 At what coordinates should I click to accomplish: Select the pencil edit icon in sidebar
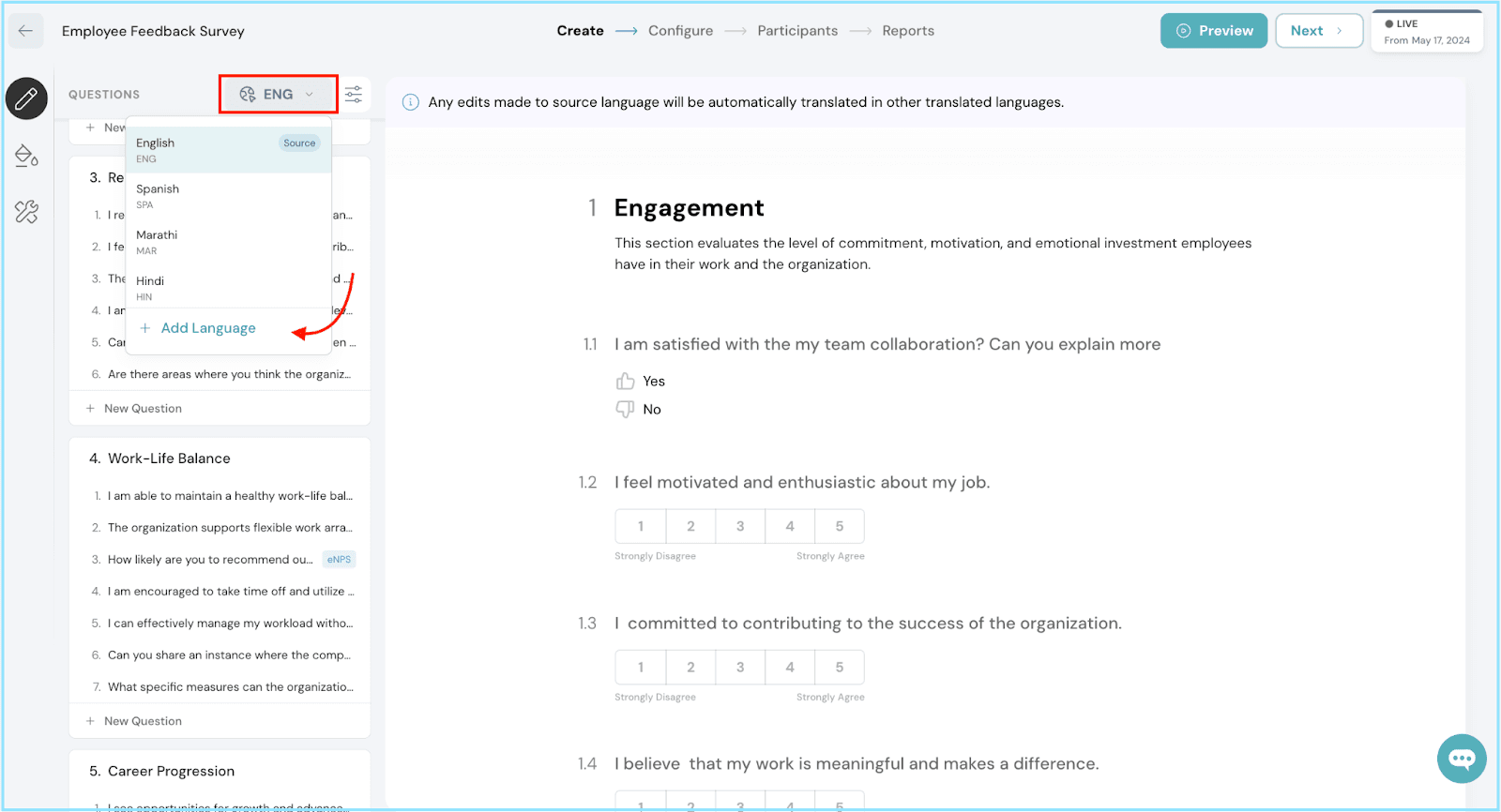(26, 98)
